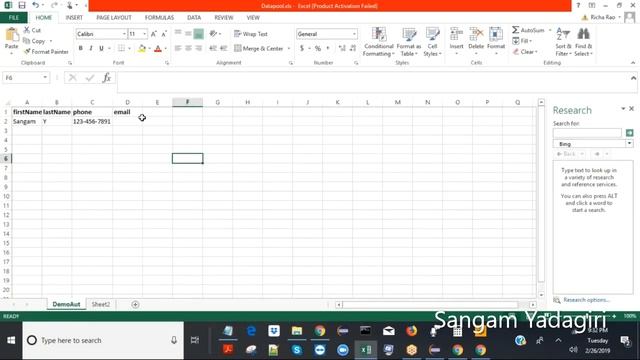Open the Merge & Center dropdown arrow
Image resolution: width=640 pixels, height=360 pixels.
point(289,49)
